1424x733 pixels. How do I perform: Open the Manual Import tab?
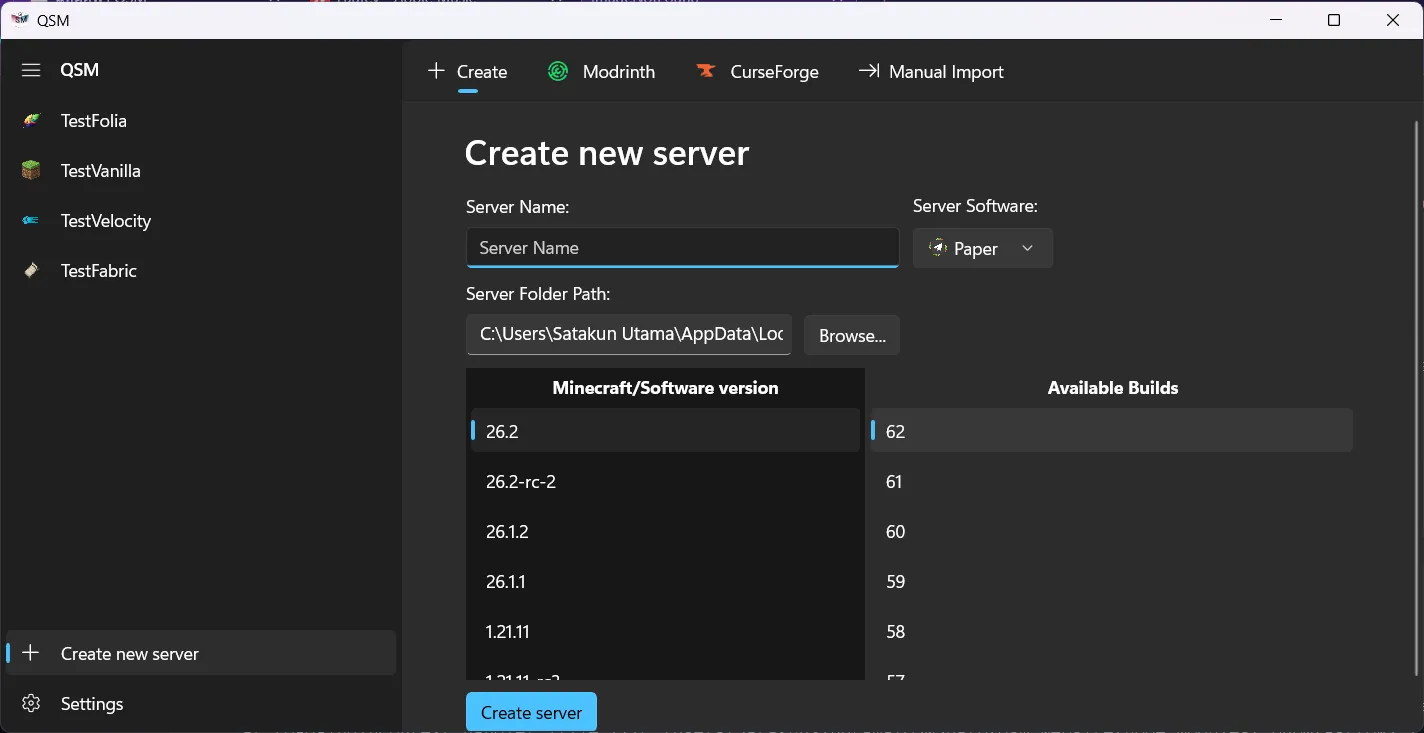931,72
